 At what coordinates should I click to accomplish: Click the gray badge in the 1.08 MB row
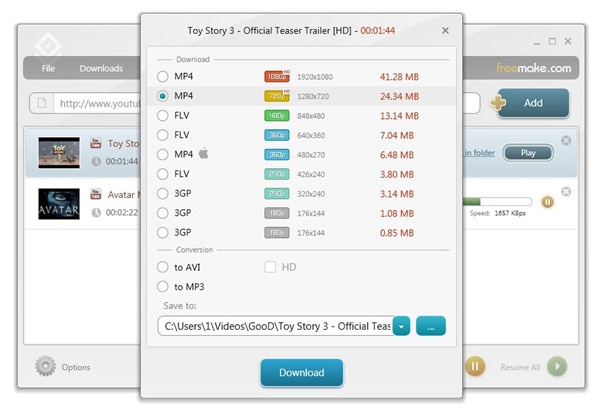277,213
